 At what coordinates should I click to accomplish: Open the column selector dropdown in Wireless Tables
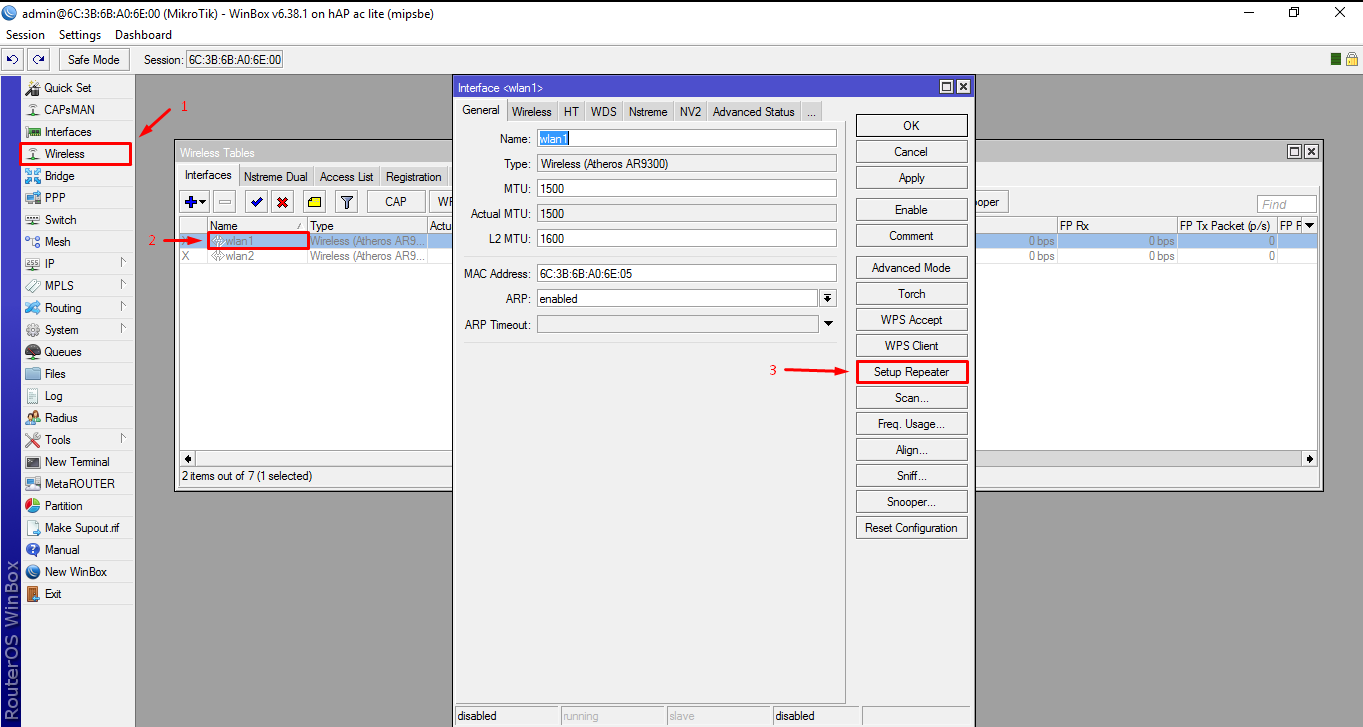1308,226
